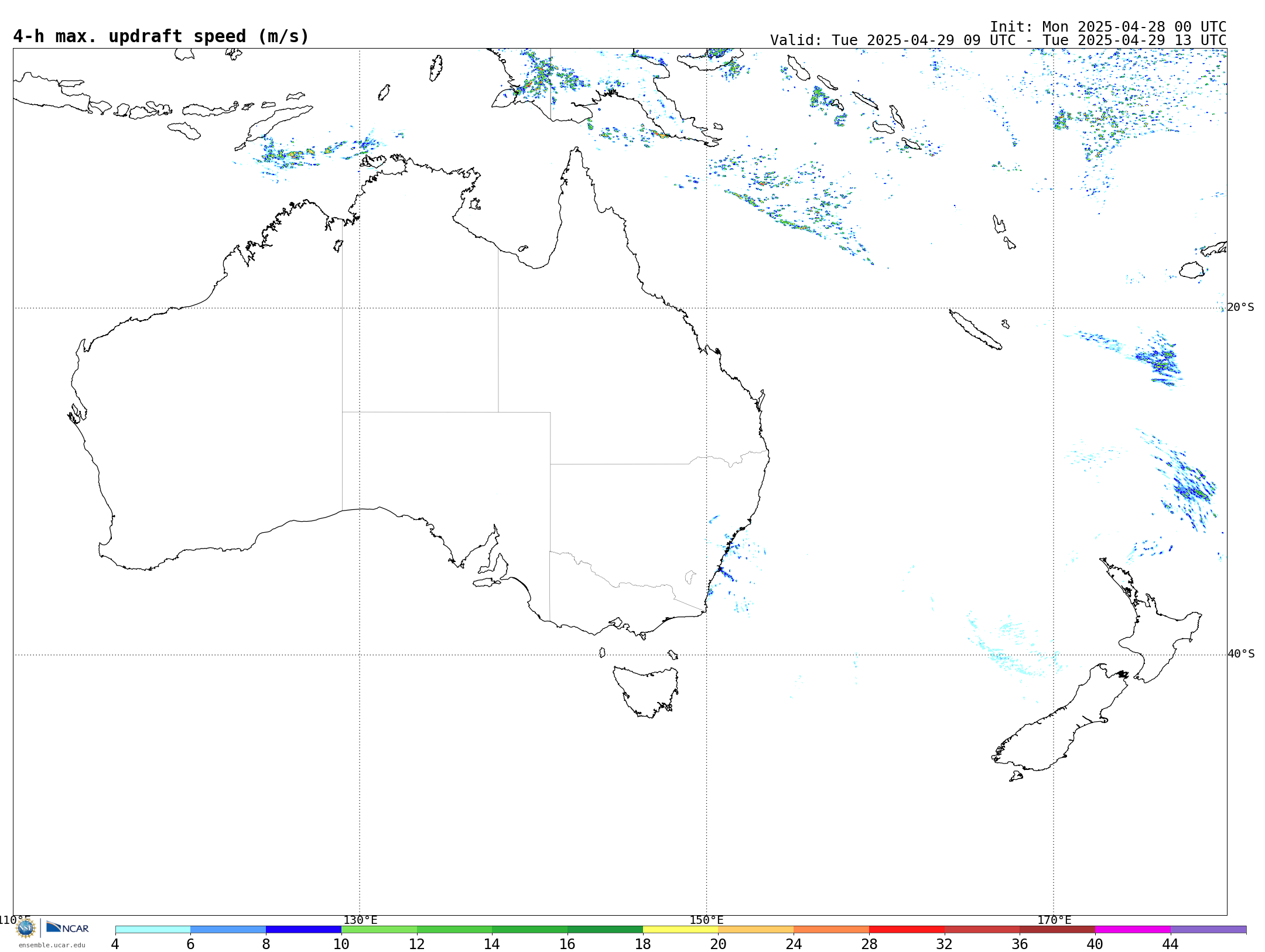This screenshot has width=1265, height=952.
Task: Click the 20°S latitude label
Action: coord(1241,307)
